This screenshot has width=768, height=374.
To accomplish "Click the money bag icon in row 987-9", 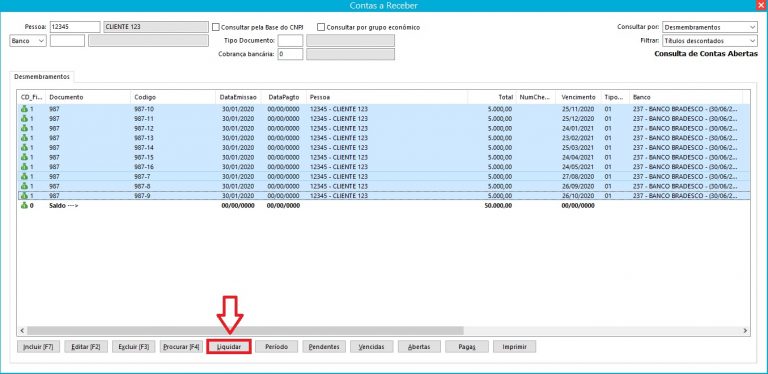I will (24, 196).
